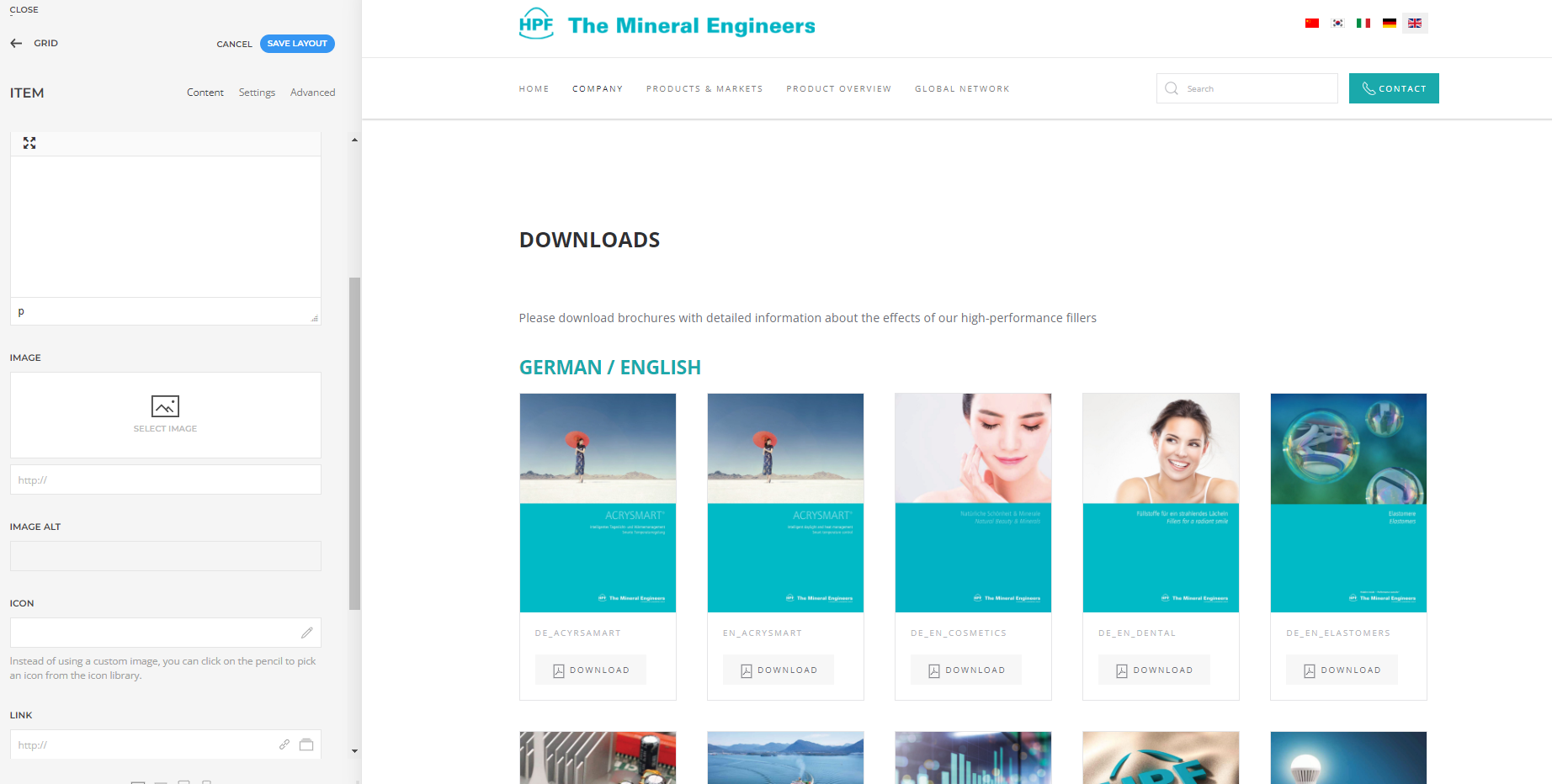The image size is (1552, 784).
Task: Download the DE_EN_COSMETICS brochure
Action: point(966,670)
